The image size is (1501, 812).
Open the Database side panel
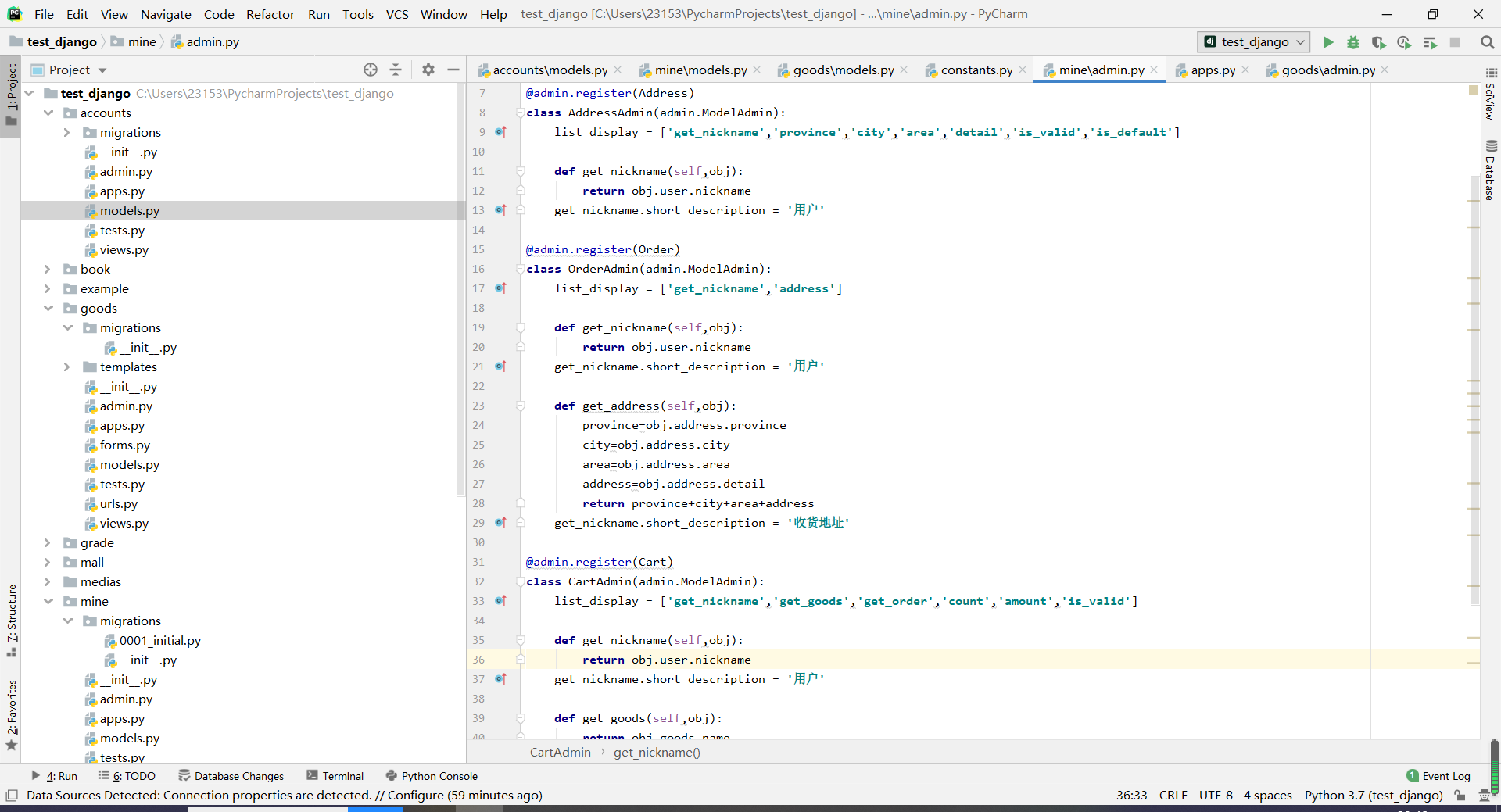(1490, 170)
